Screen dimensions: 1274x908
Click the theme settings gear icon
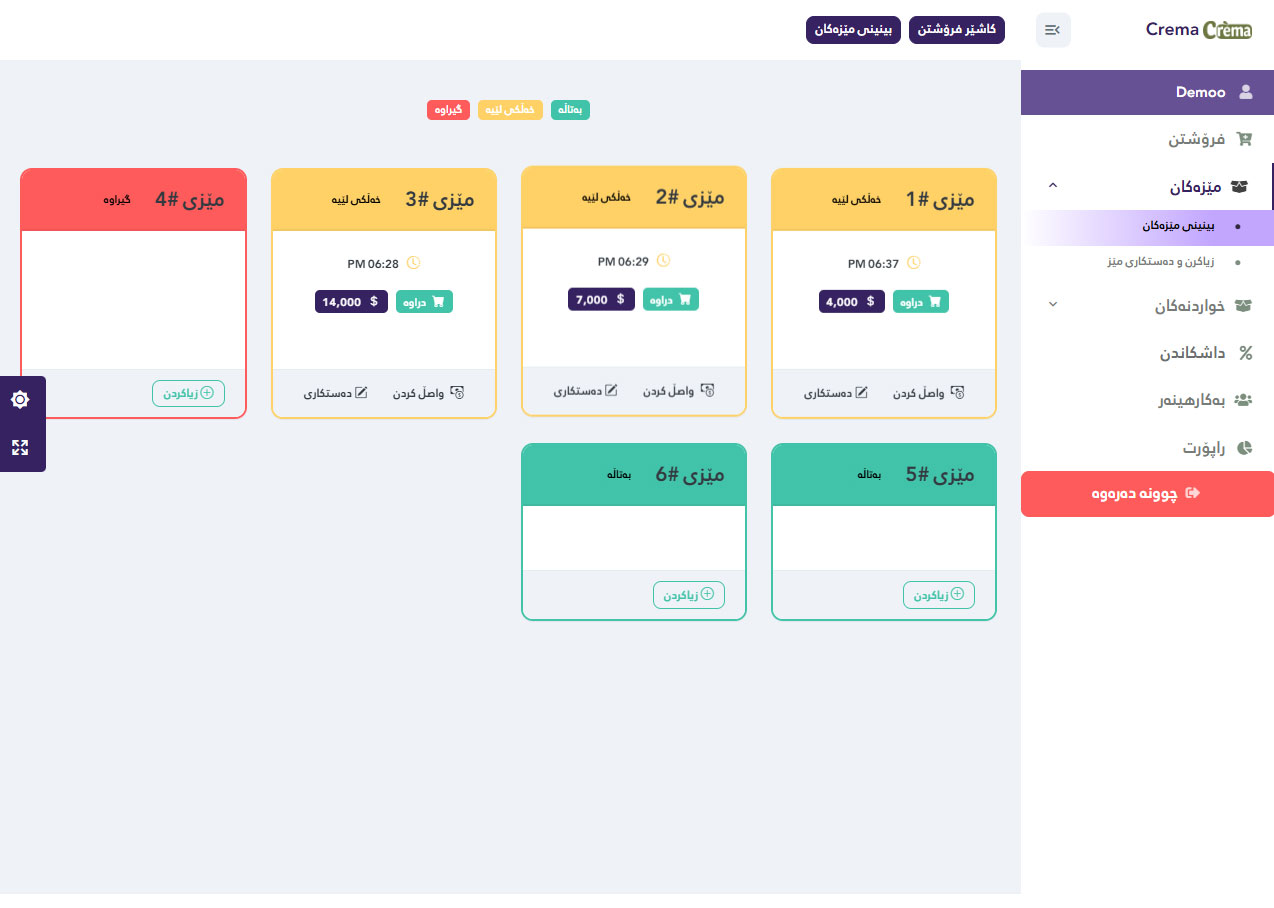tap(20, 400)
